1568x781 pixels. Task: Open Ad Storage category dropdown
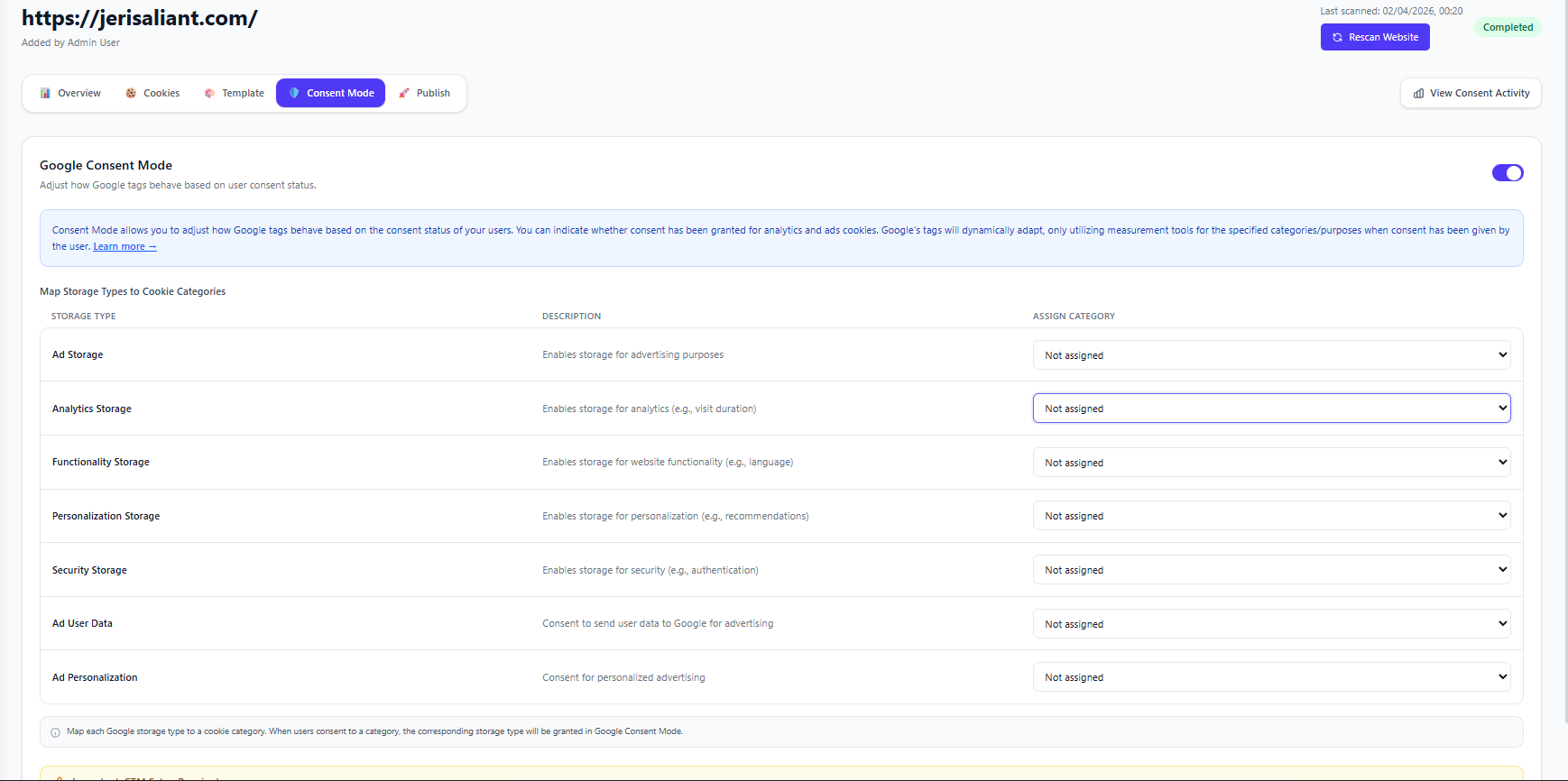pyautogui.click(x=1270, y=355)
